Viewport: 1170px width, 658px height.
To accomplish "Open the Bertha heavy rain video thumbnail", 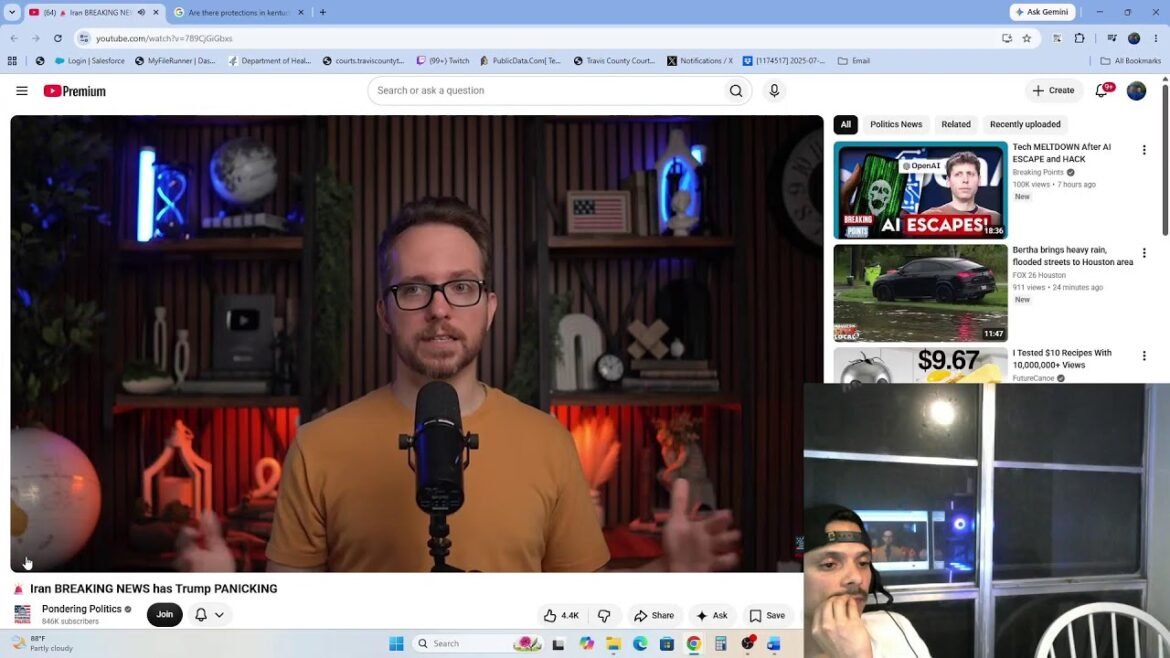I will pyautogui.click(x=920, y=293).
